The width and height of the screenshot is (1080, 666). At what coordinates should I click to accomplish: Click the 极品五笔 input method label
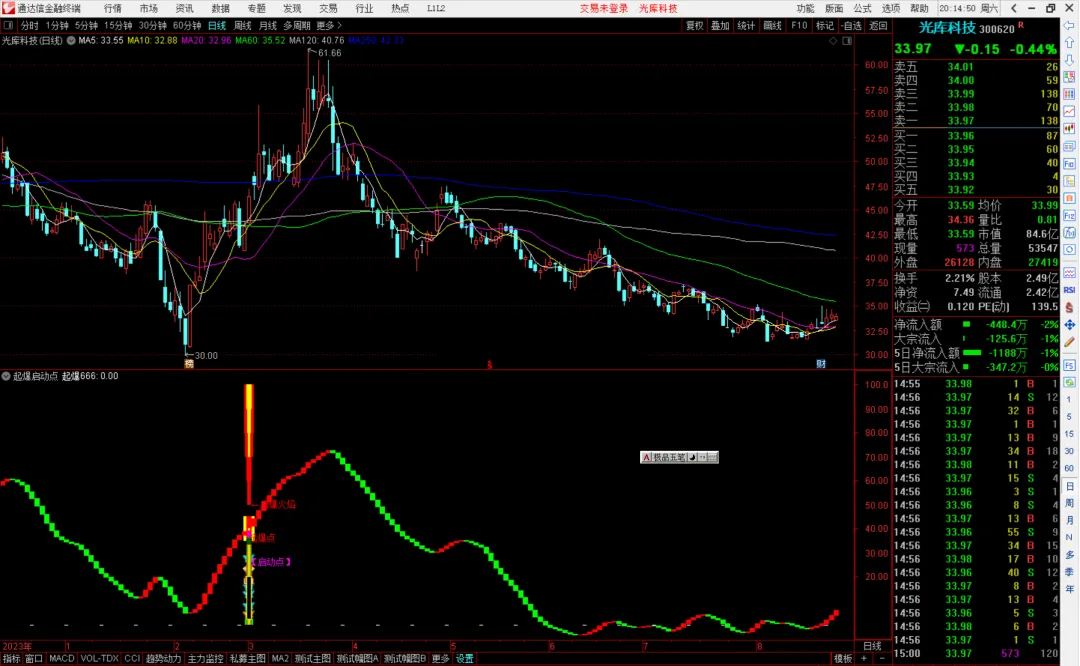point(669,457)
